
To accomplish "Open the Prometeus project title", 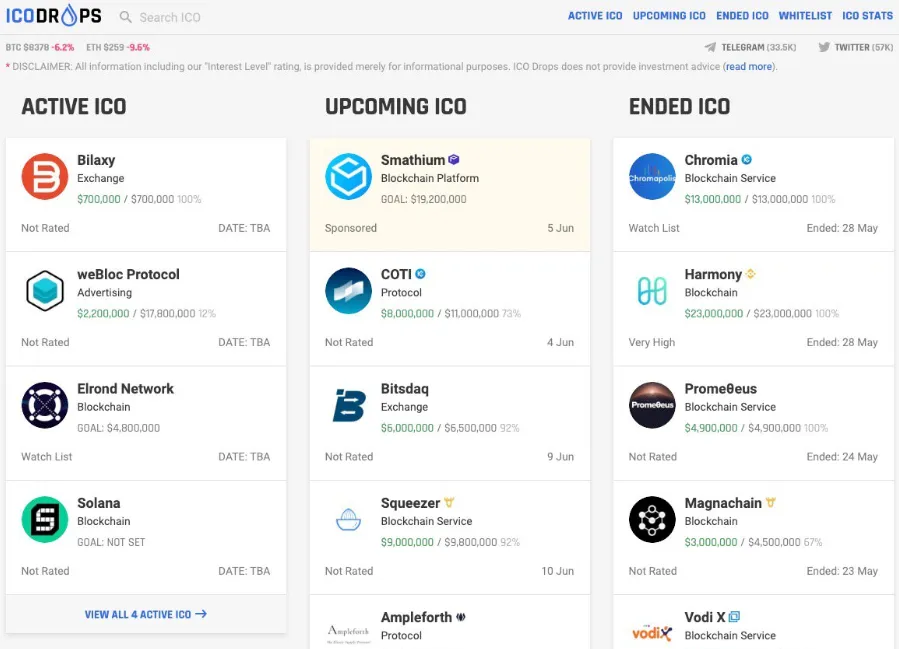I will 721,389.
